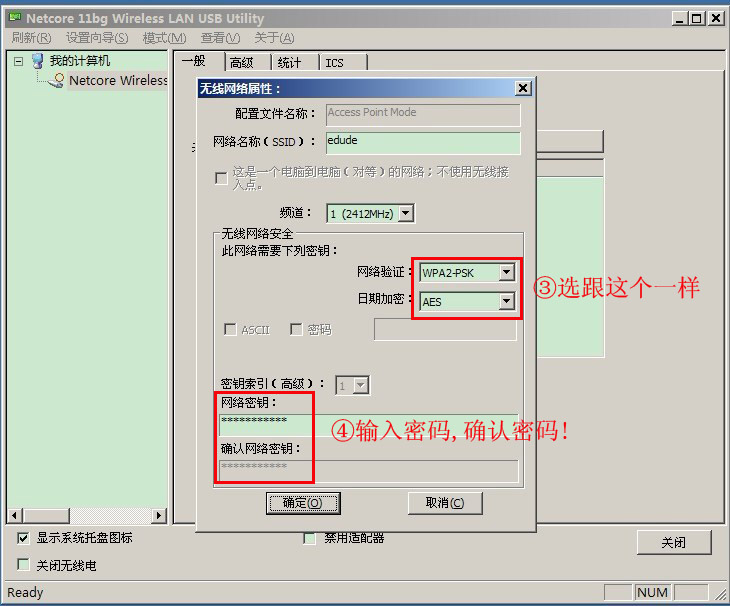This screenshot has height=606, width=730.
Task: Open the 查看(V) menu
Action: click(x=220, y=38)
